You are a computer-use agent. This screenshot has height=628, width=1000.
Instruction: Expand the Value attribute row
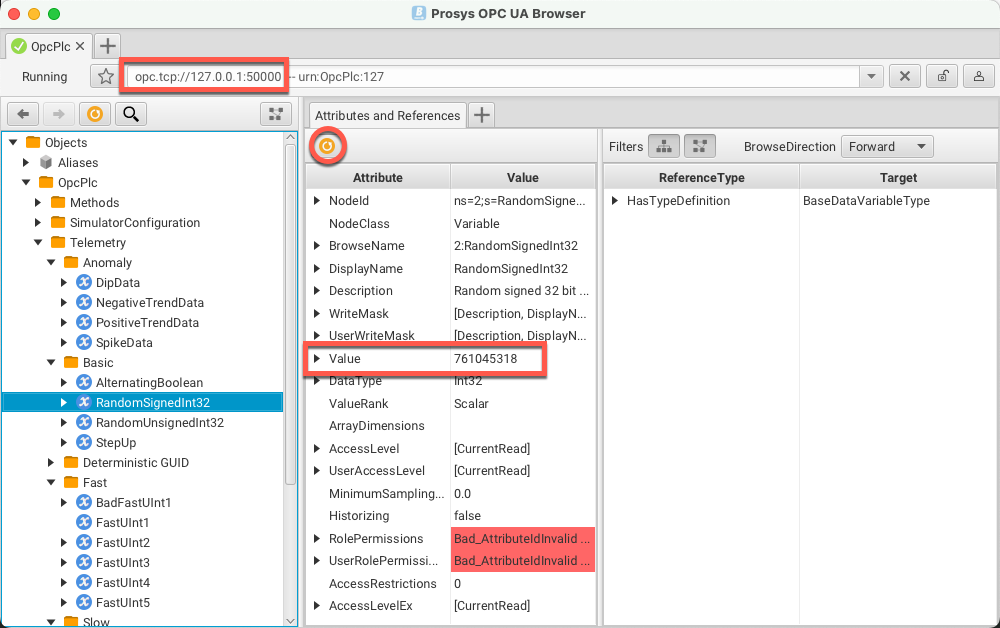coord(317,358)
